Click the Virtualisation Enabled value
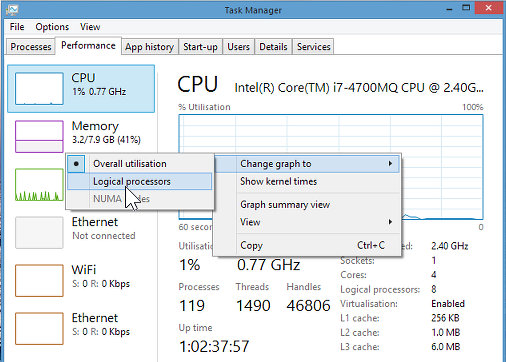Image resolution: width=506 pixels, height=362 pixels. click(448, 304)
